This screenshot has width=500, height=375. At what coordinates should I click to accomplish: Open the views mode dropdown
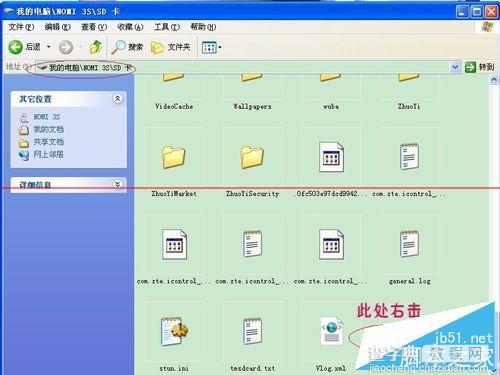(211, 48)
